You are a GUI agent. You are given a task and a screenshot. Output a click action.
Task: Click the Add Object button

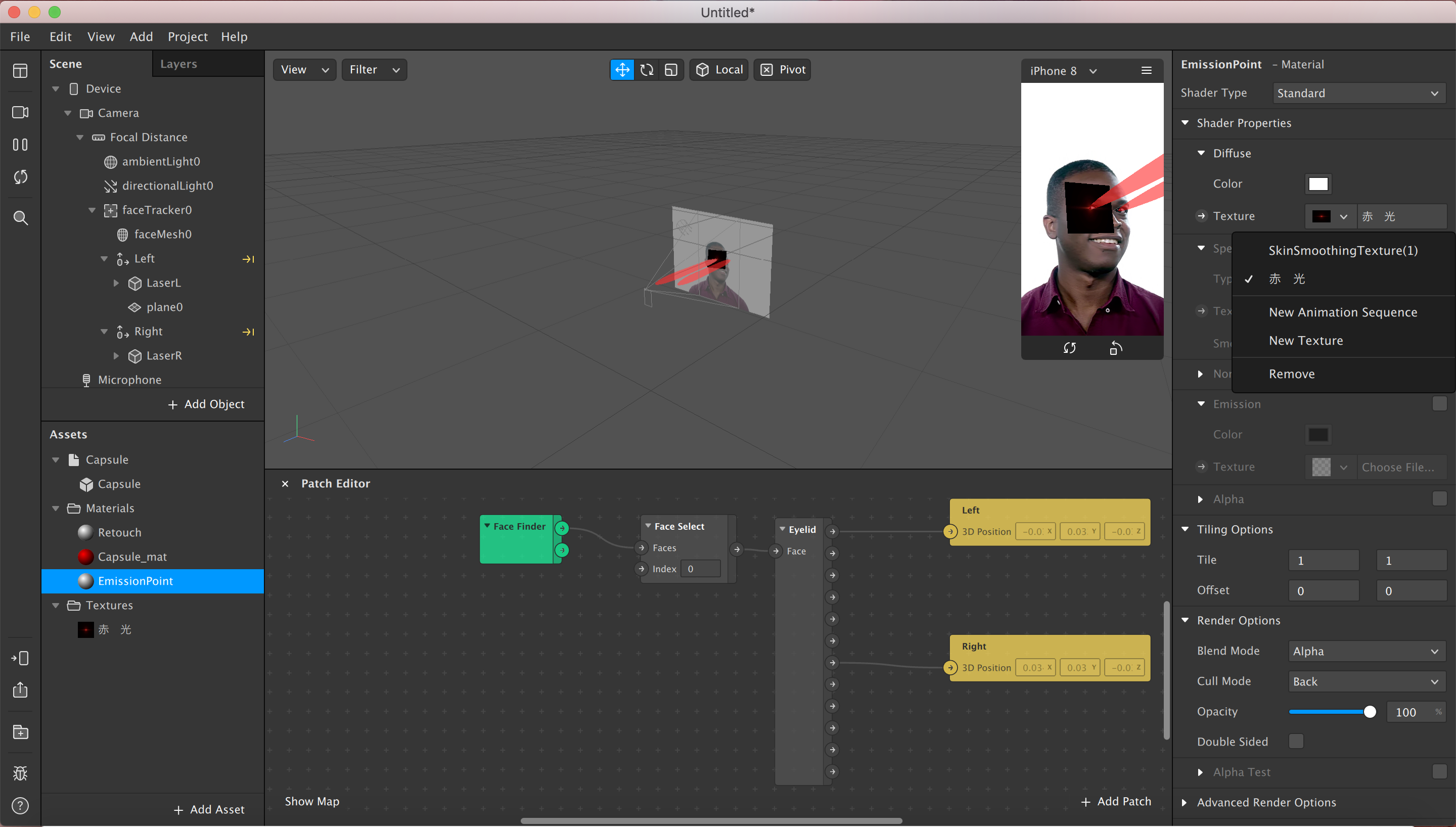point(206,404)
